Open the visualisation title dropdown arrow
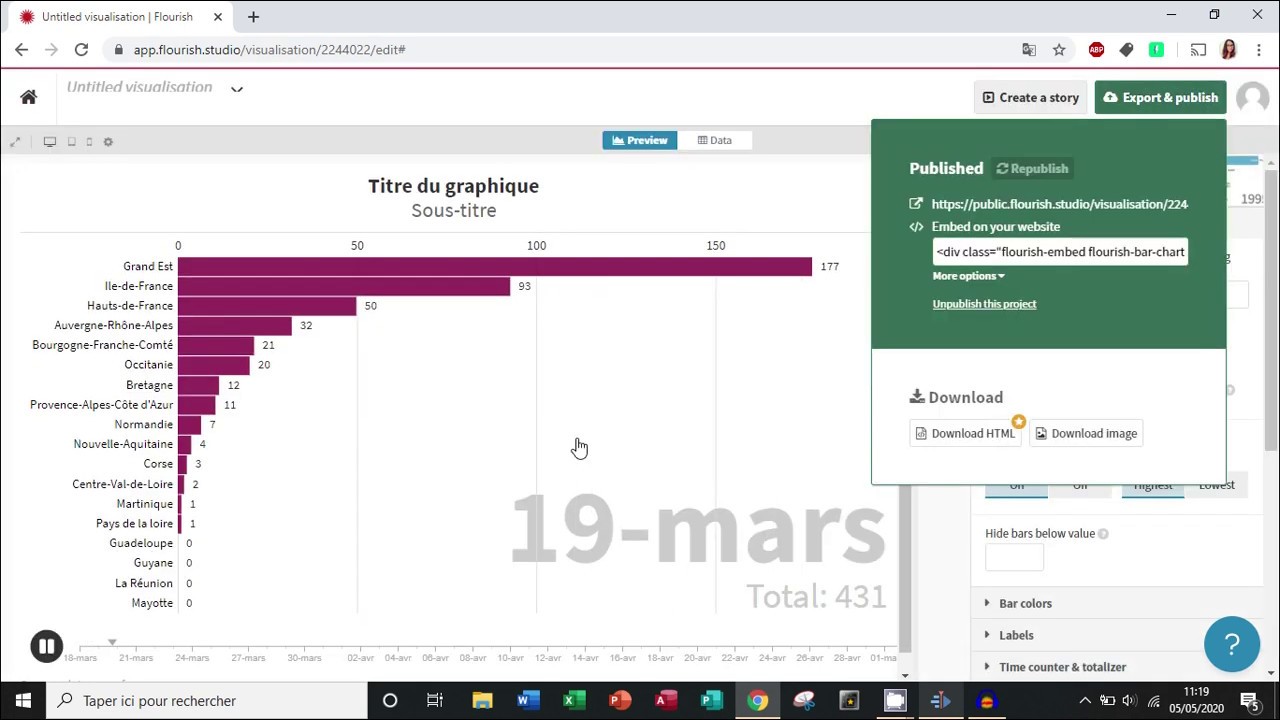Viewport: 1280px width, 720px height. coord(237,89)
